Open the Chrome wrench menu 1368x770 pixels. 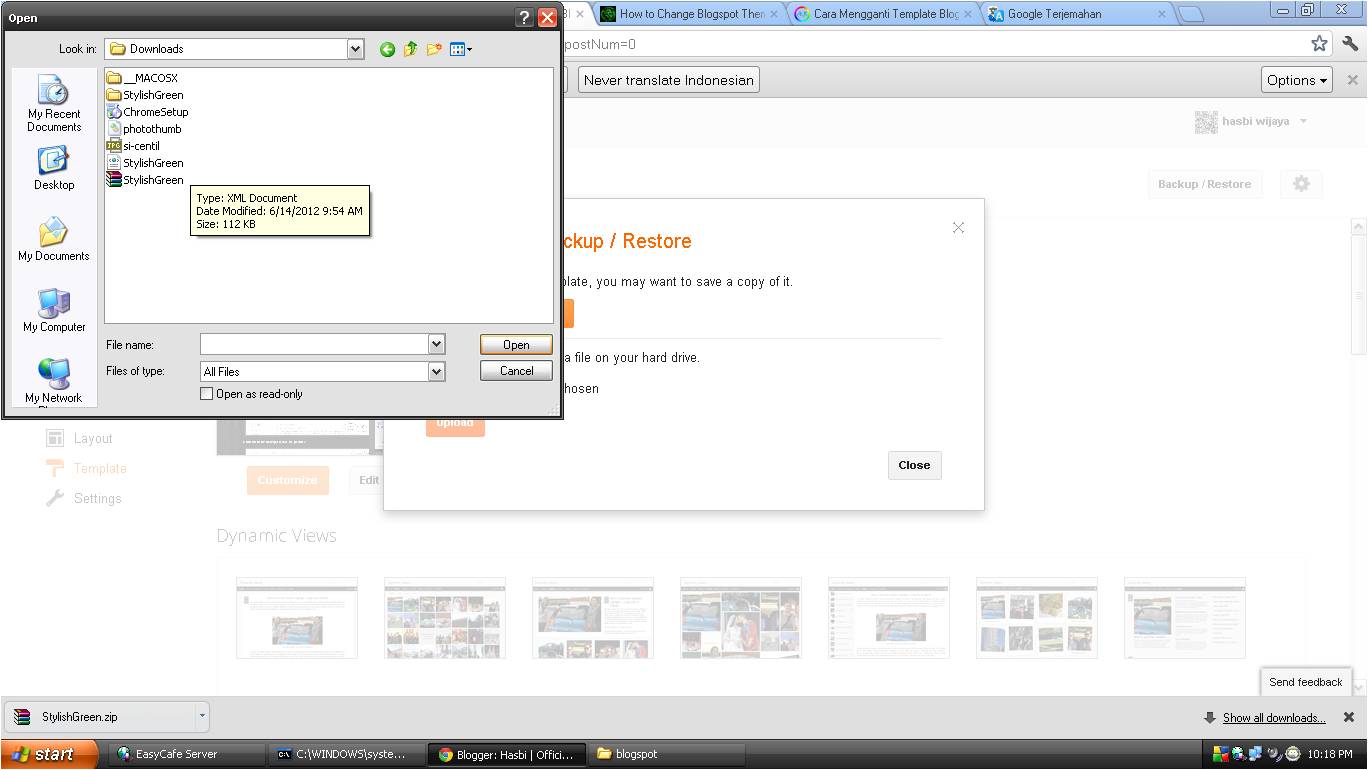click(1351, 44)
